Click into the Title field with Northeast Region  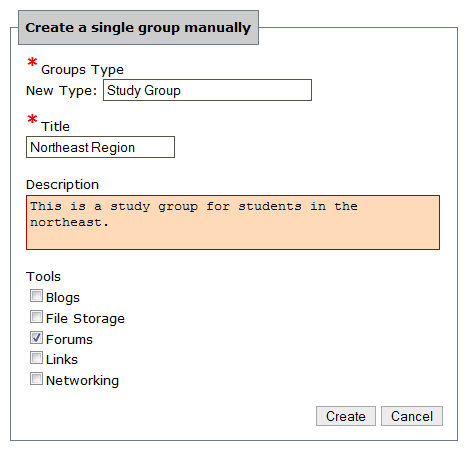[100, 147]
